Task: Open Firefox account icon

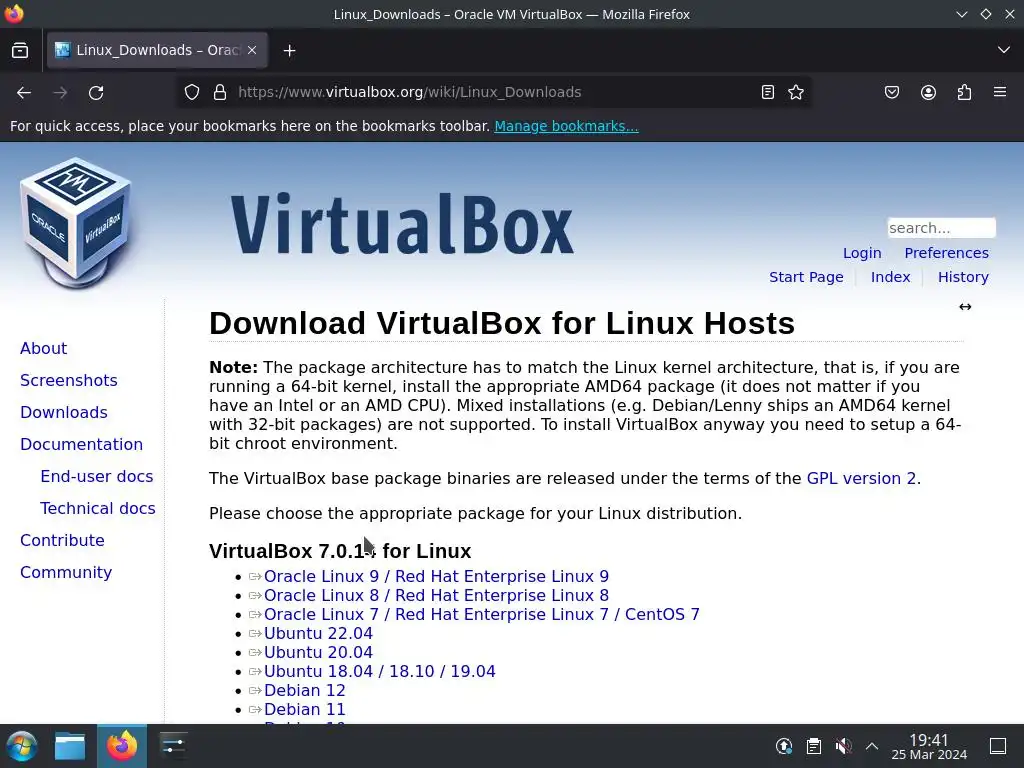Action: pos(928,92)
